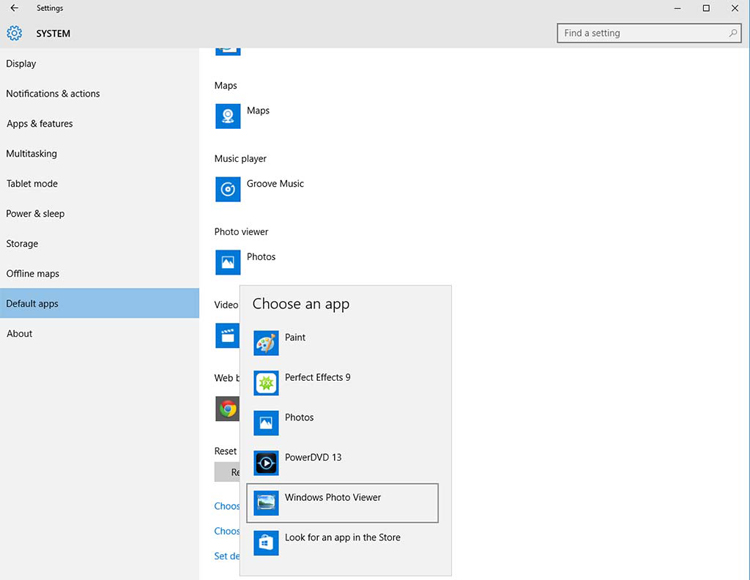Click the PowerDVD 13 icon
The image size is (750, 580).
[266, 463]
